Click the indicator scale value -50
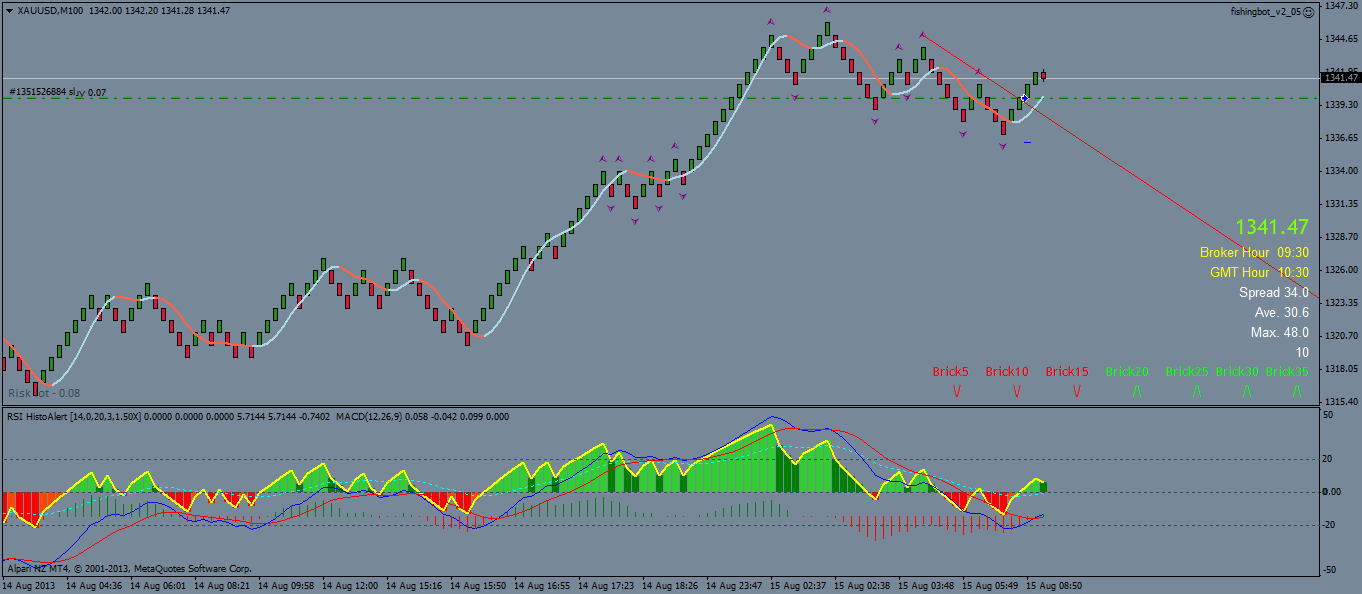Screen dimensions: 1362x594 pyautogui.click(x=1331, y=569)
